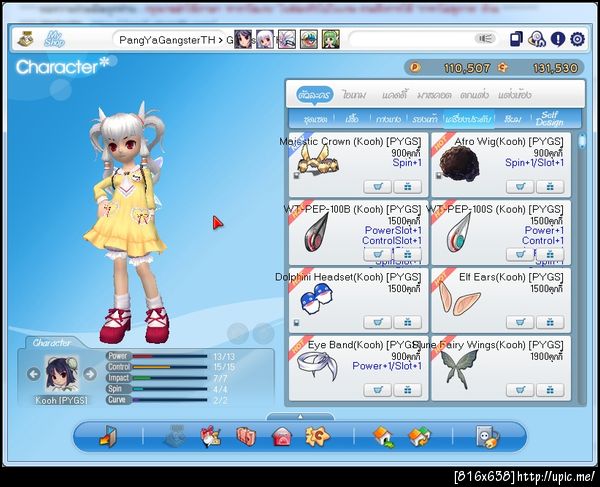600x487 pixels.
Task: Gift the Dolphini Headset item
Action: (x=408, y=322)
